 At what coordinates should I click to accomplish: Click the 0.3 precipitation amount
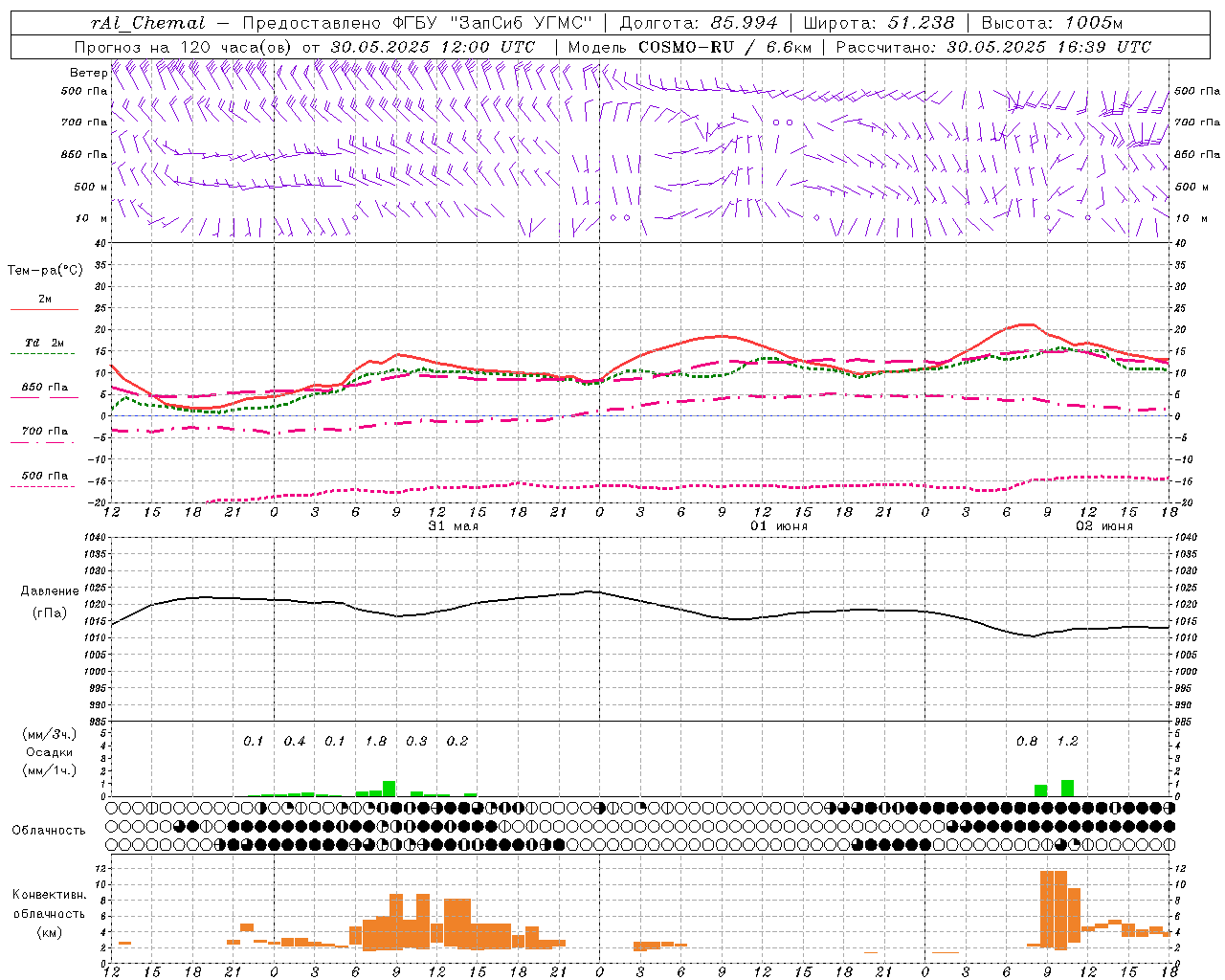pyautogui.click(x=416, y=742)
